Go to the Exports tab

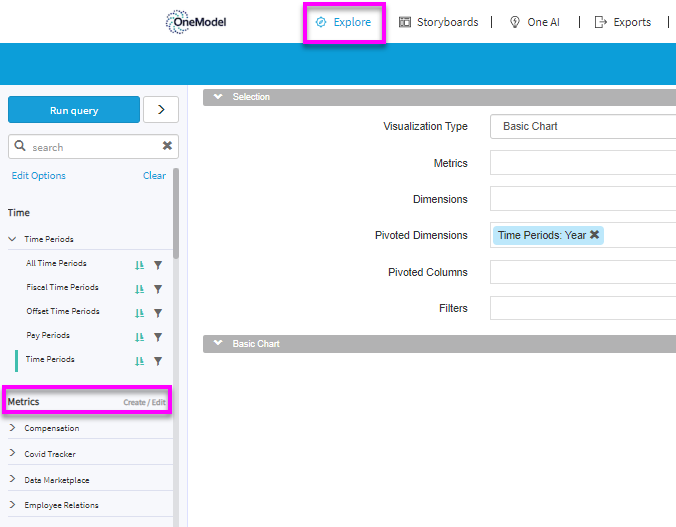pos(622,22)
